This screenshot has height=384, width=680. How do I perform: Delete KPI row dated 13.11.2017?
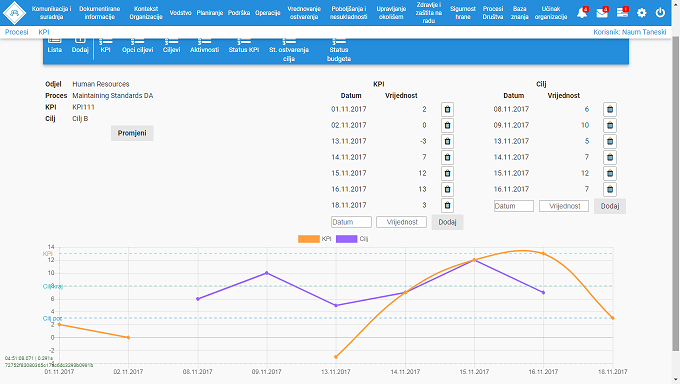(x=447, y=141)
